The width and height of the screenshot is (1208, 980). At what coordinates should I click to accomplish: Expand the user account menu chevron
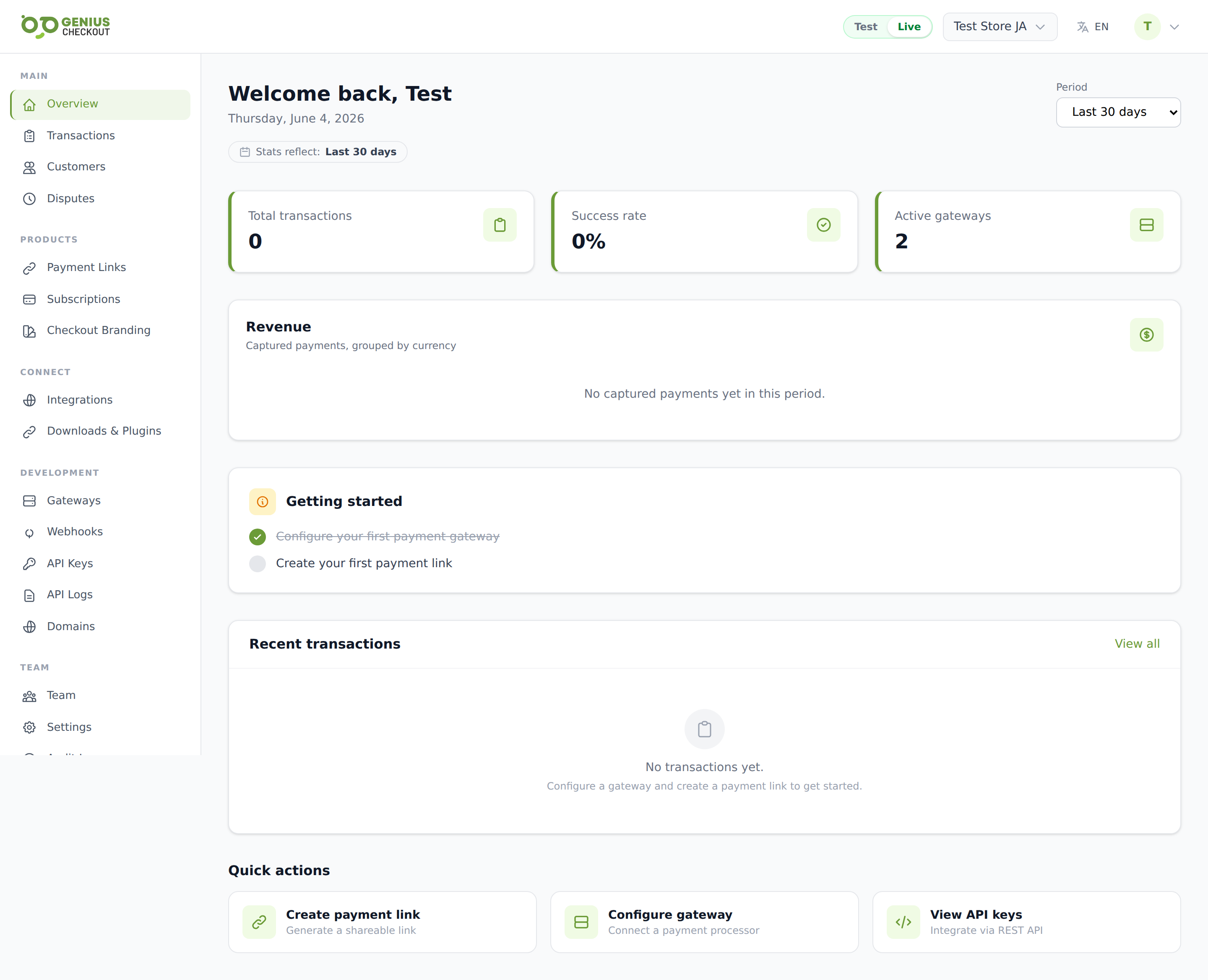point(1174,27)
